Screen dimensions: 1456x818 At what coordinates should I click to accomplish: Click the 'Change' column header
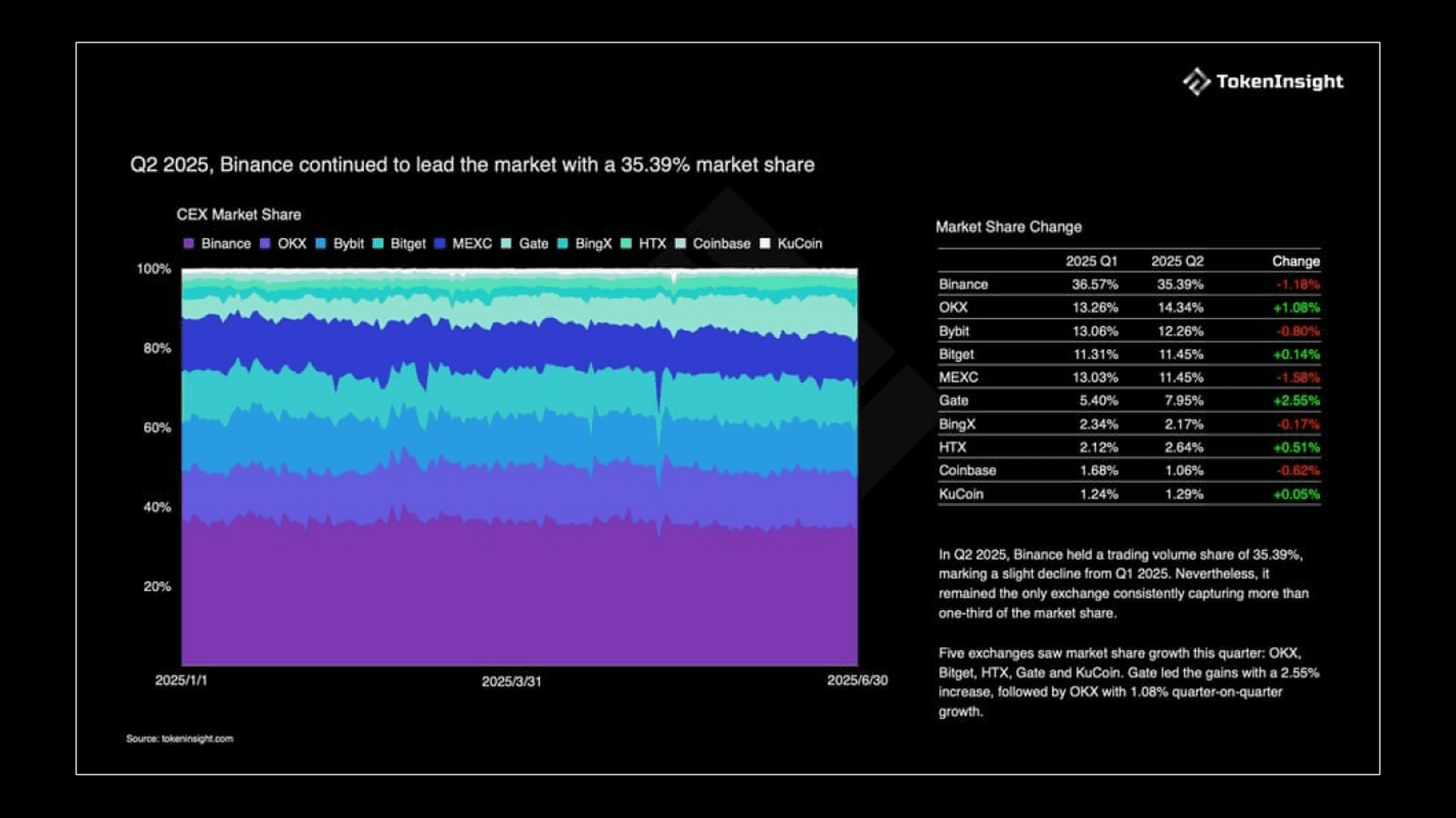pos(1296,261)
